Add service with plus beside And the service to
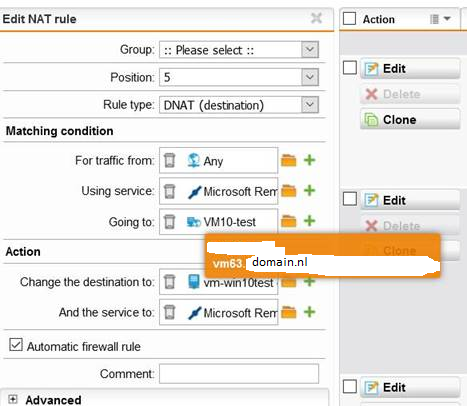Screen dimensions: 467x406 tap(310, 312)
